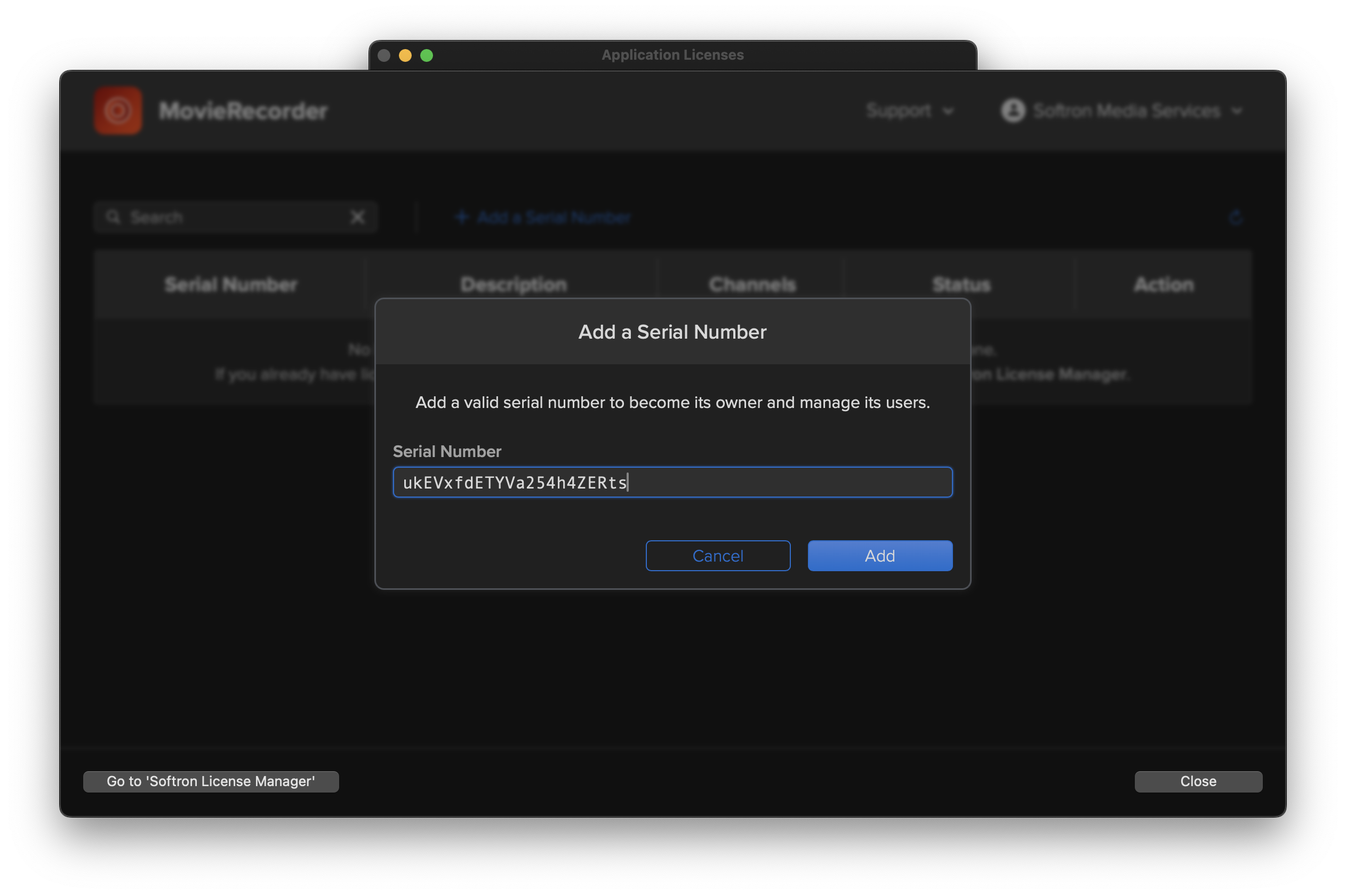Go to 'Softron License Manager'

tap(211, 781)
